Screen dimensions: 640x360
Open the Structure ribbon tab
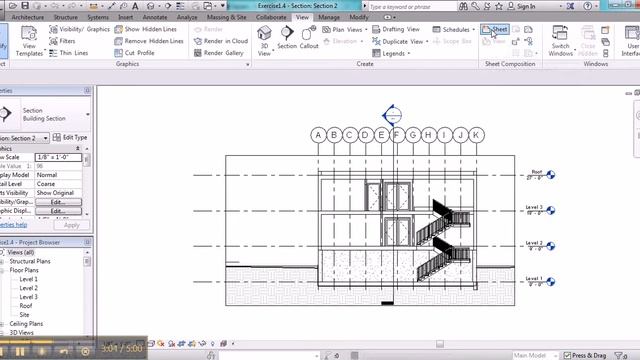65,18
